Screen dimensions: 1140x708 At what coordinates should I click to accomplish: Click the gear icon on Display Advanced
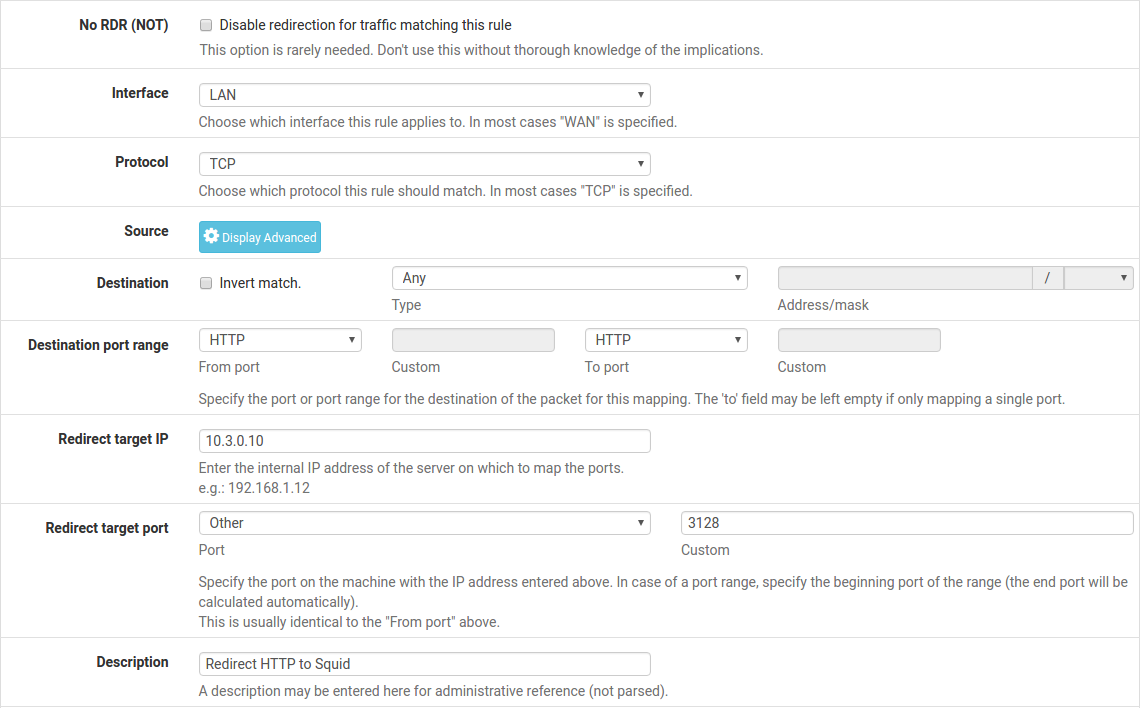pos(211,237)
